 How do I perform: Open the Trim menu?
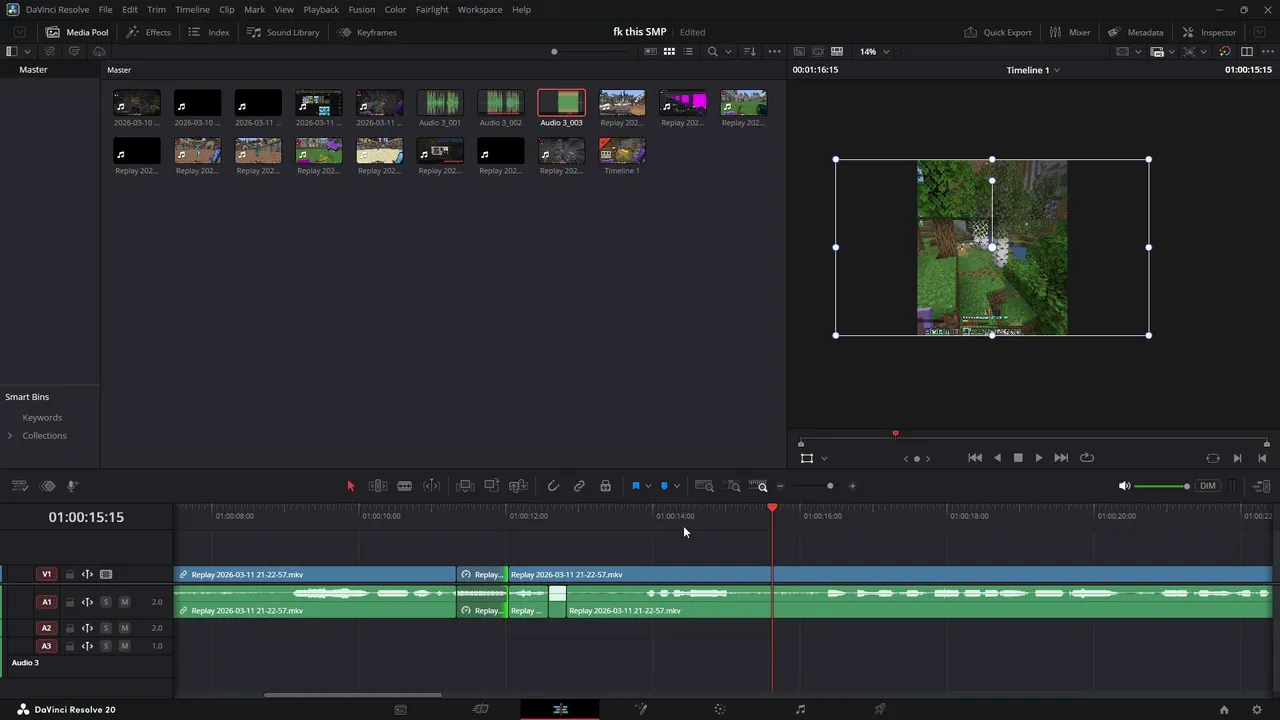[x=156, y=9]
